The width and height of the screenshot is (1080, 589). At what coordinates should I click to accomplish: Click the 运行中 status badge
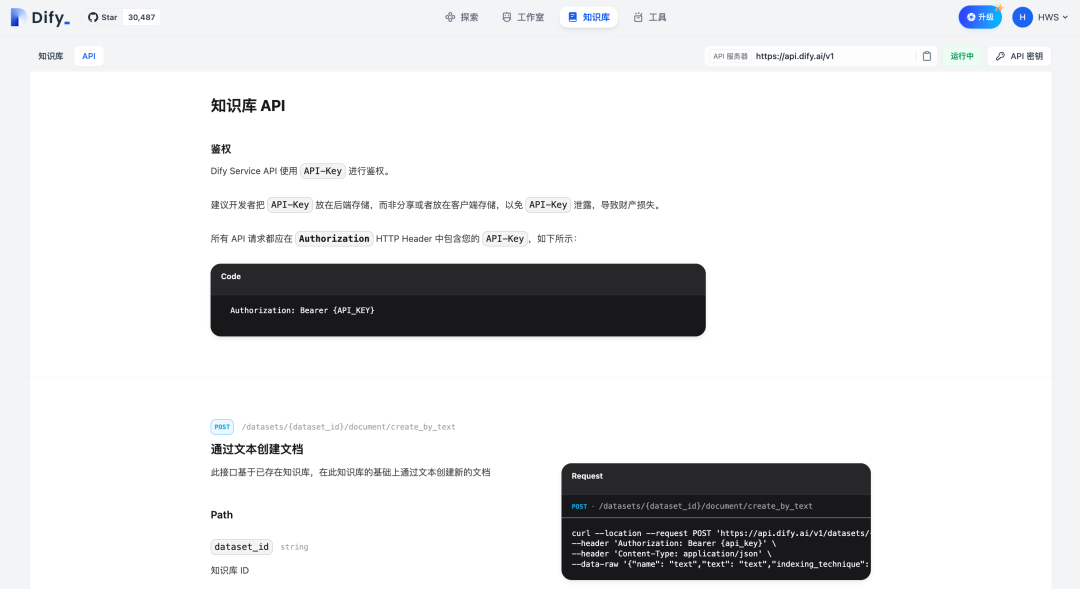(x=962, y=56)
